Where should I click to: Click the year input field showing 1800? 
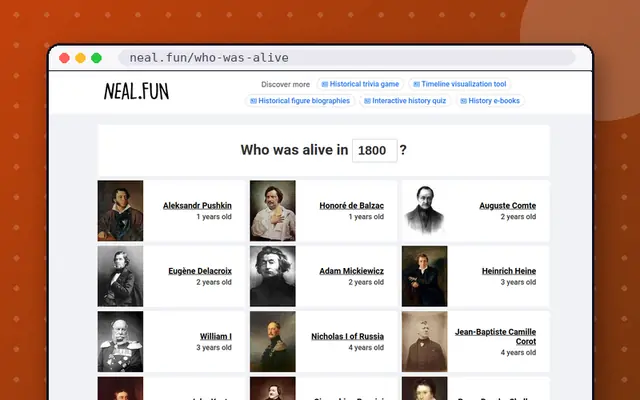click(374, 151)
